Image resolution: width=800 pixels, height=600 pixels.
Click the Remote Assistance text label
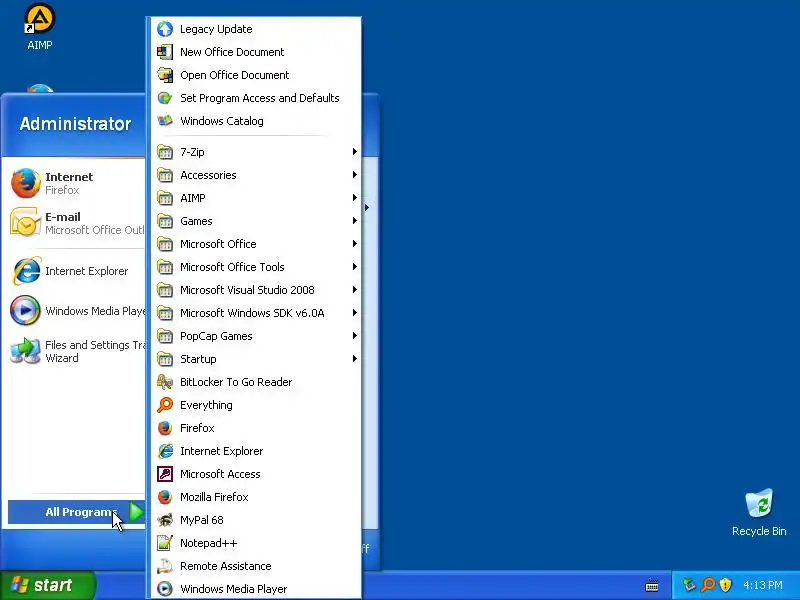[226, 566]
